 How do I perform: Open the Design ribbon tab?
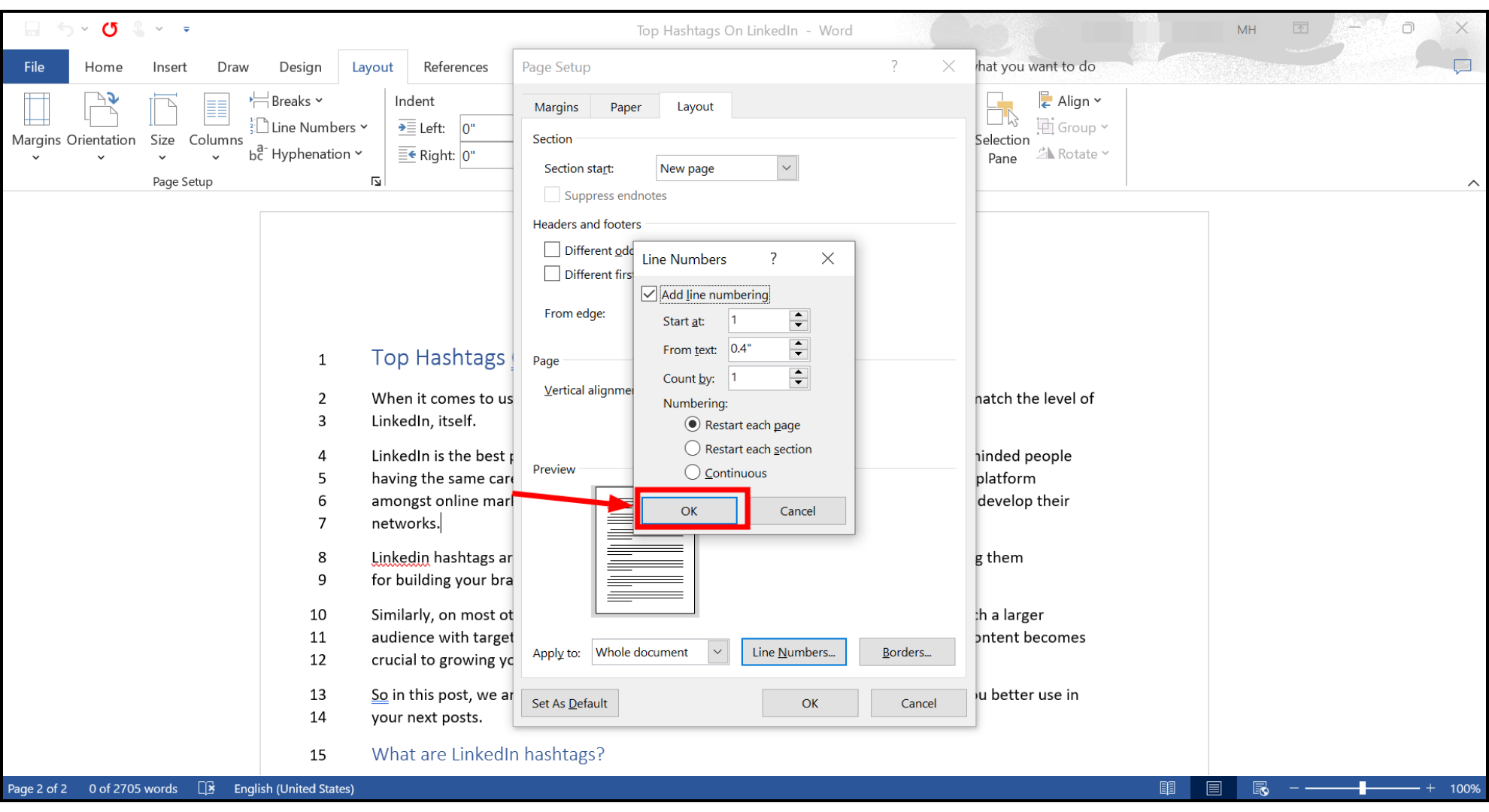click(300, 67)
